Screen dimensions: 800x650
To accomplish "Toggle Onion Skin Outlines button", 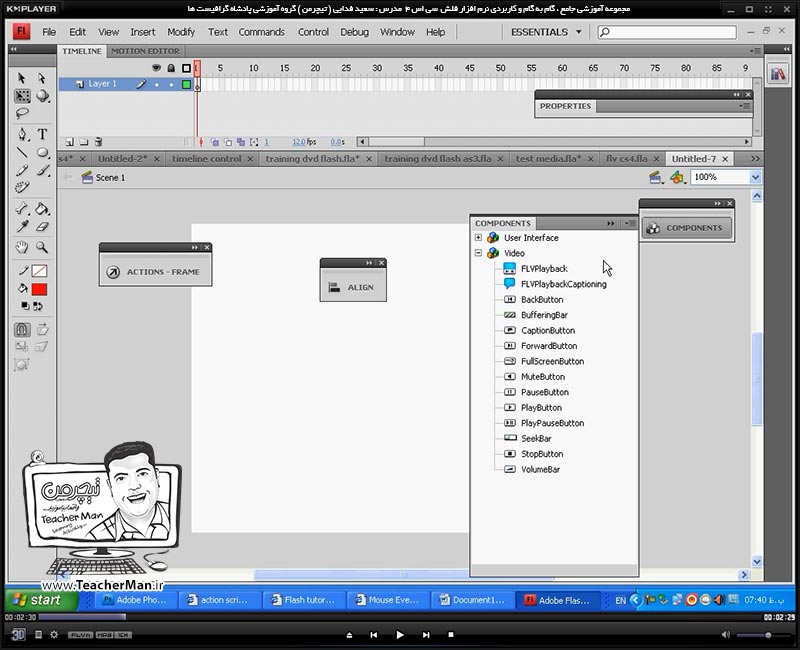I will (x=228, y=142).
